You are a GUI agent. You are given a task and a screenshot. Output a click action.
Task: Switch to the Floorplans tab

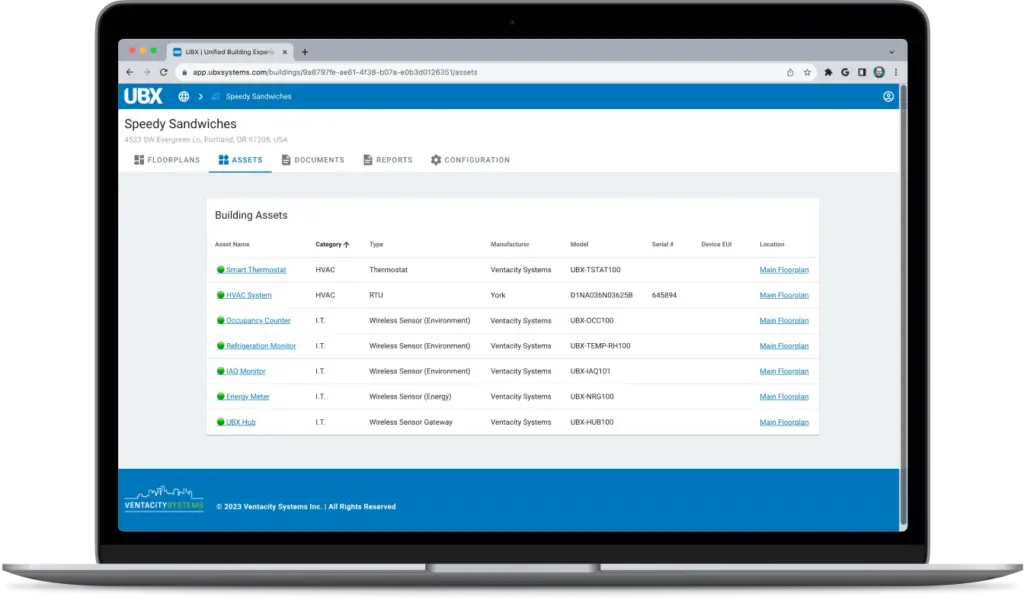pos(167,160)
